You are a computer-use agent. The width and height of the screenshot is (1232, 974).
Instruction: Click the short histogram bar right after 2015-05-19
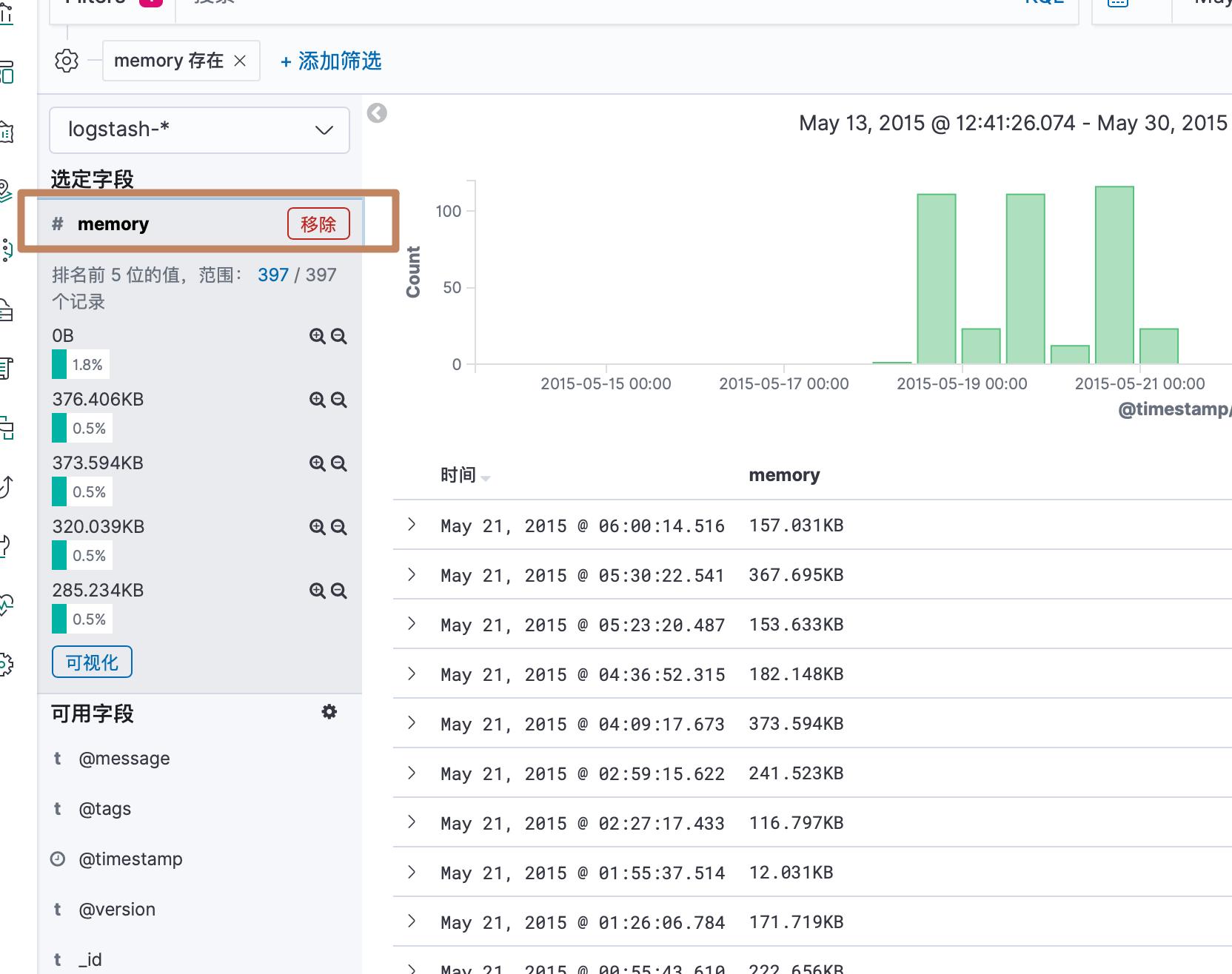pyautogui.click(x=981, y=346)
